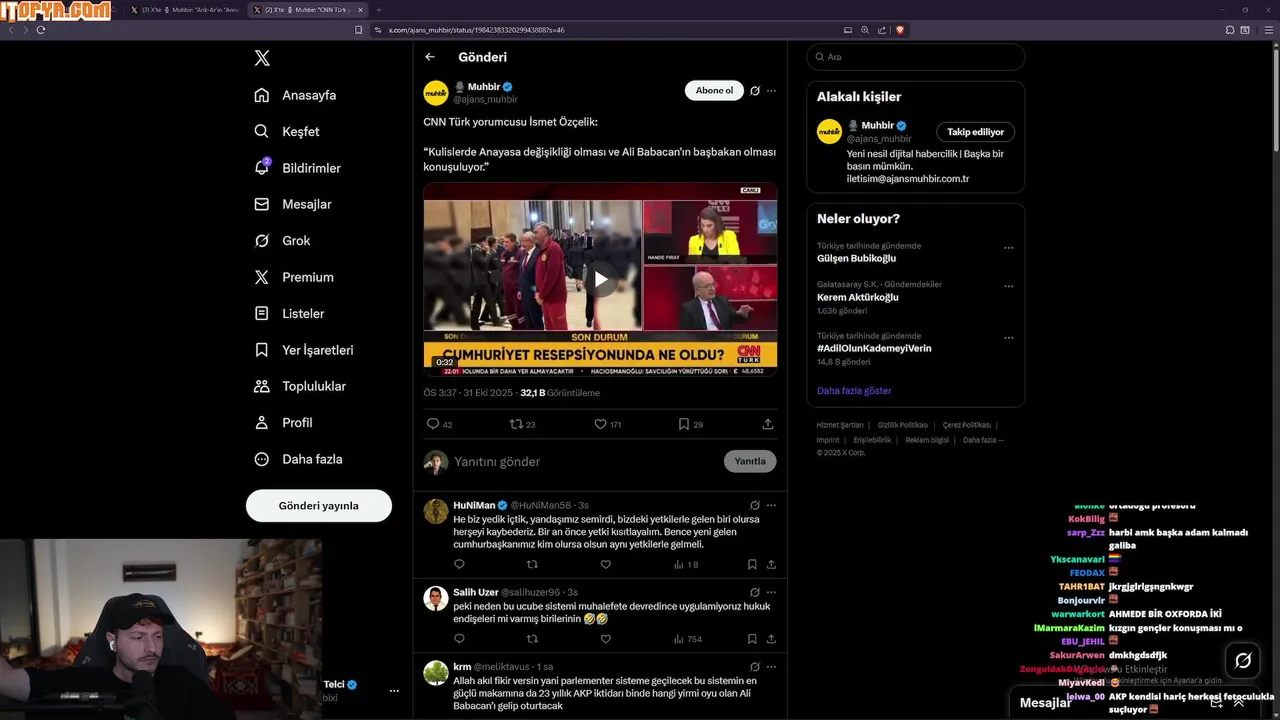Open the Gizlilik Politikası footer link

[x=903, y=425]
